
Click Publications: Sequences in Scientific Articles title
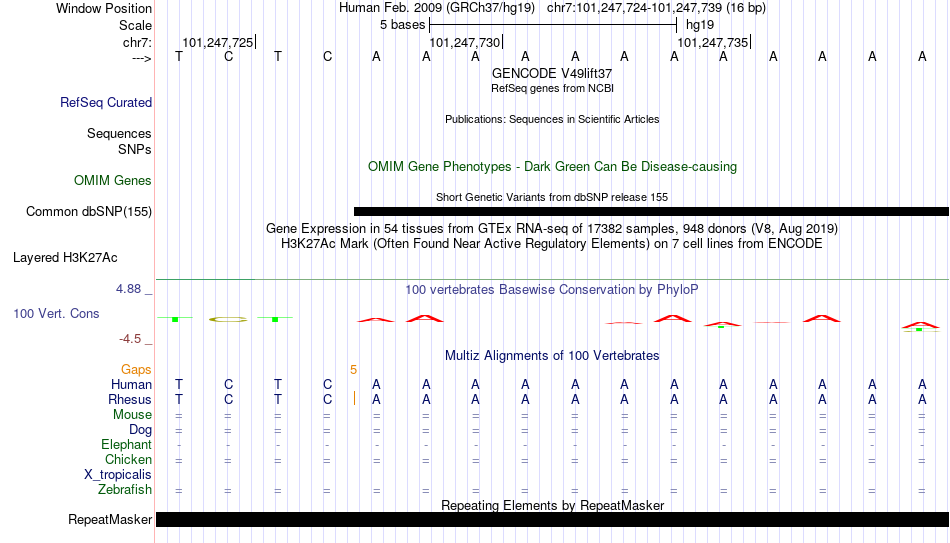552,119
